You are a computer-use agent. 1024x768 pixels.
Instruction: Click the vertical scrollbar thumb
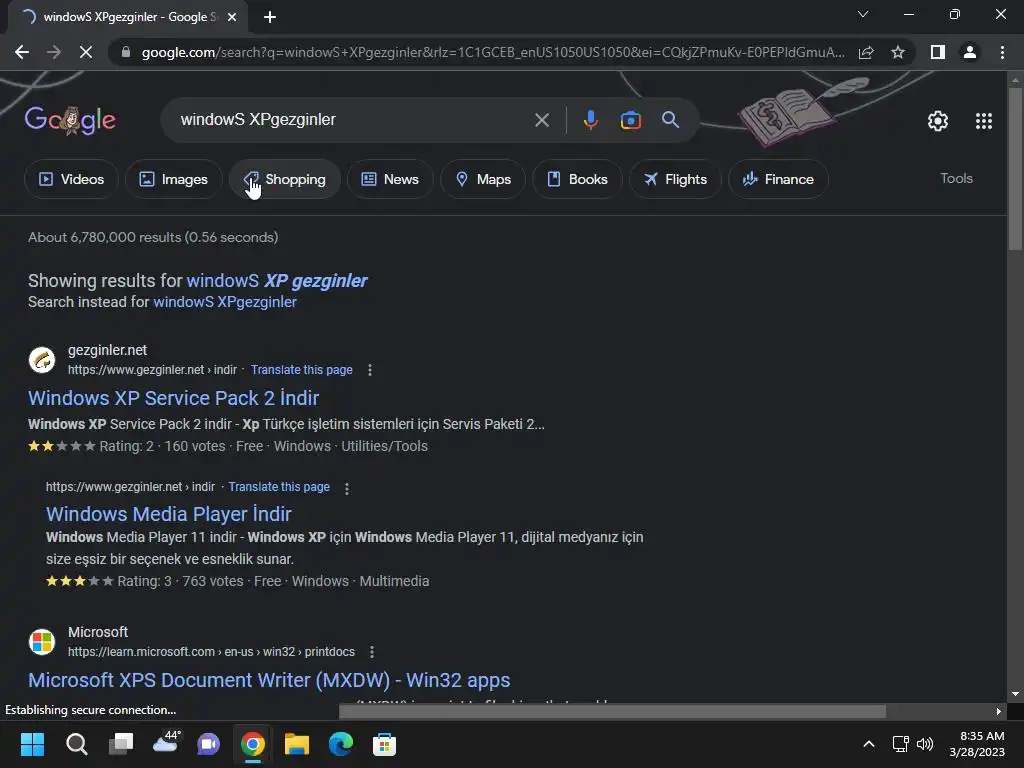[1014, 168]
